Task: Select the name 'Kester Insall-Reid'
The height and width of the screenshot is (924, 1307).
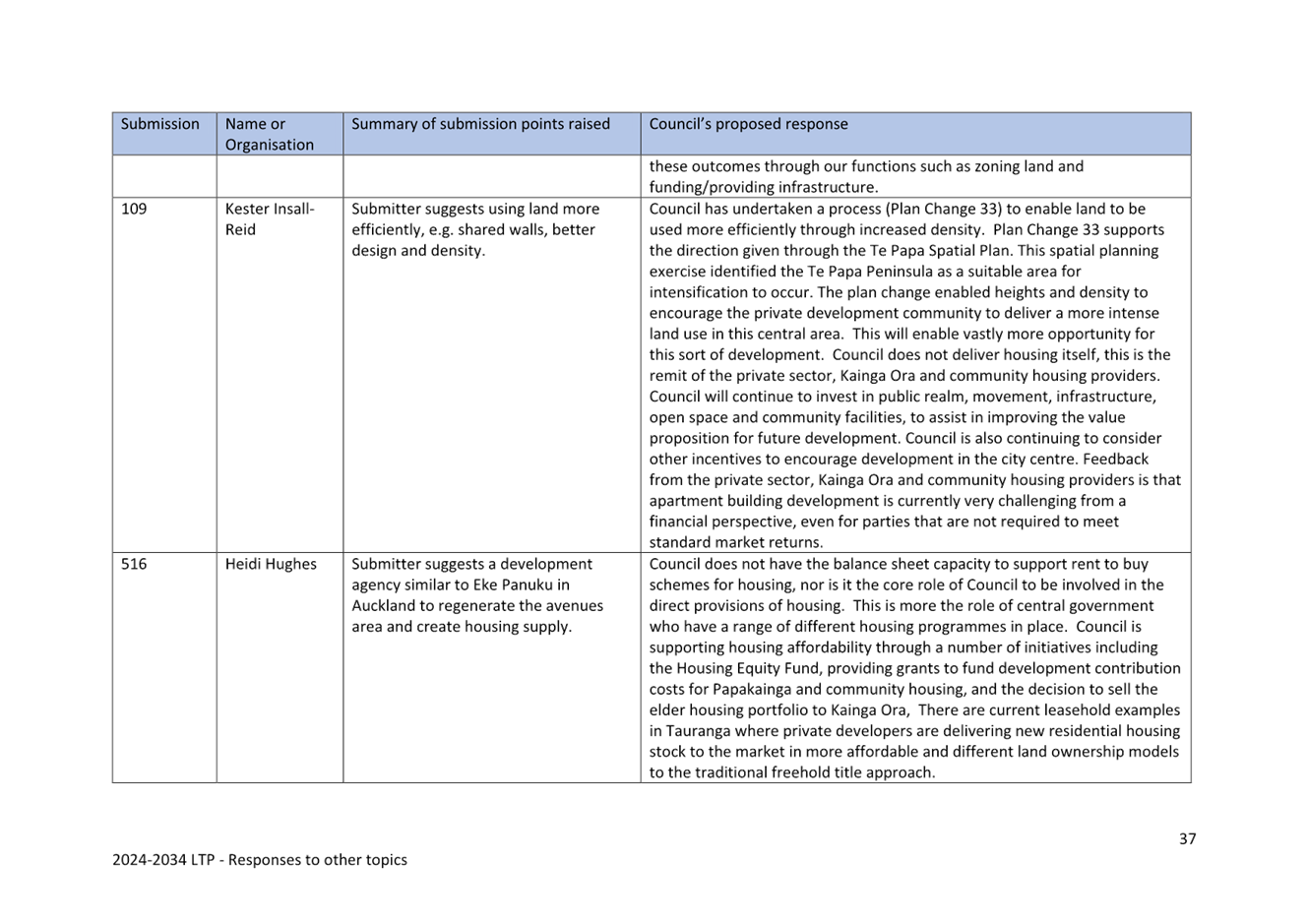Action: [270, 219]
